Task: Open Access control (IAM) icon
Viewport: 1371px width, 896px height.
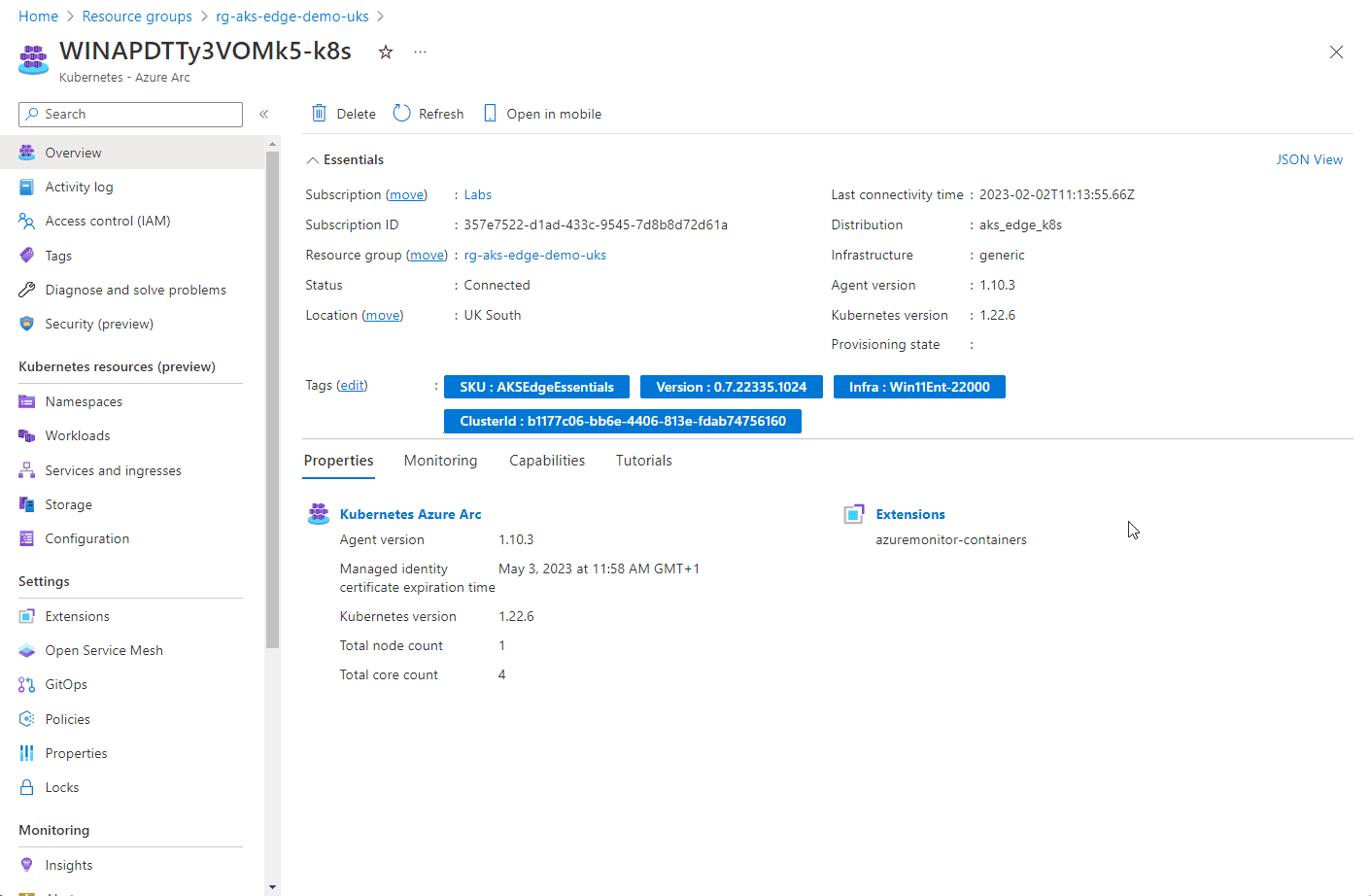Action: (27, 221)
